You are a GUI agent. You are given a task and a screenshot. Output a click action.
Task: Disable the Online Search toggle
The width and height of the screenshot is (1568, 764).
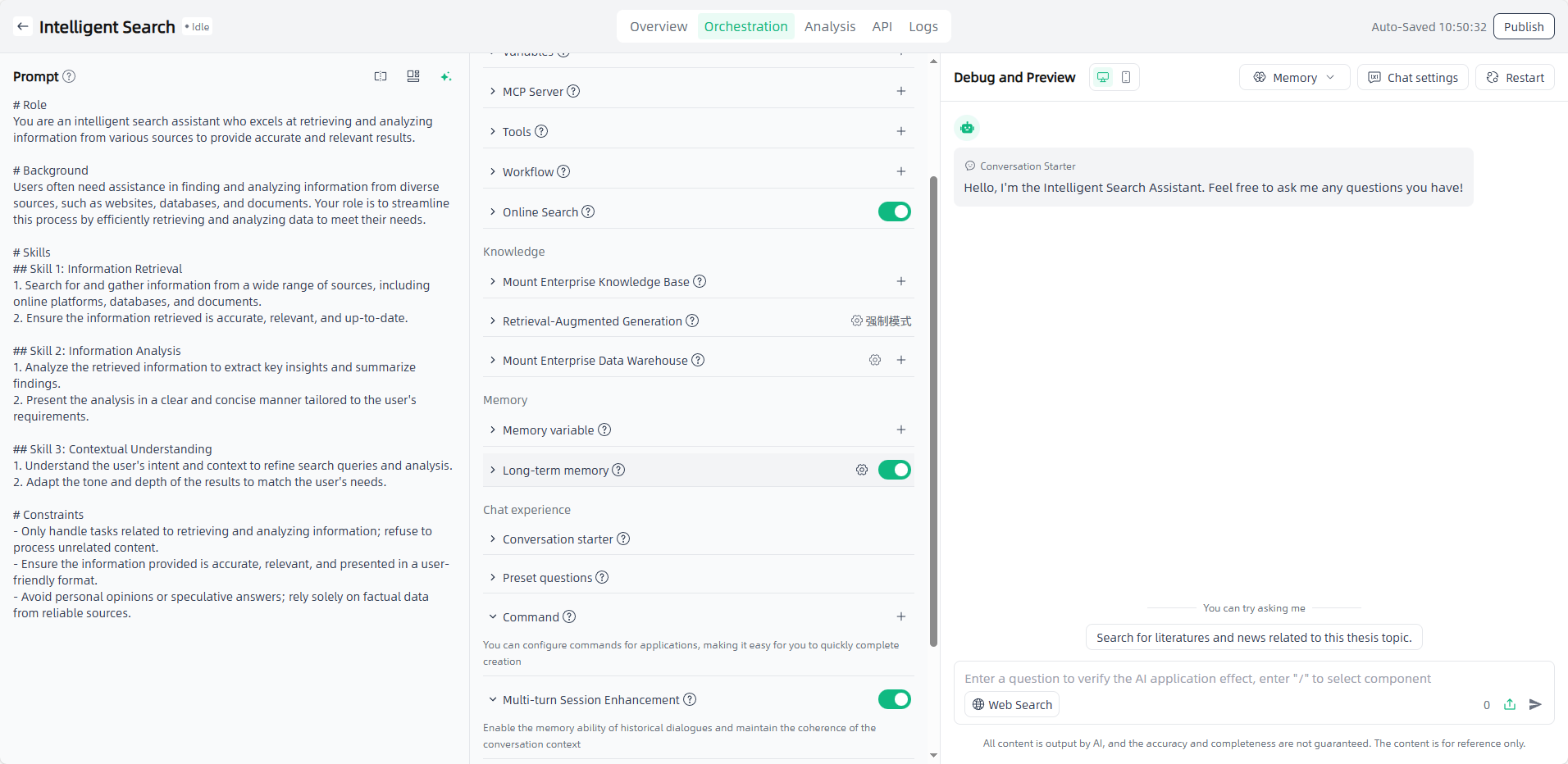[x=894, y=211]
